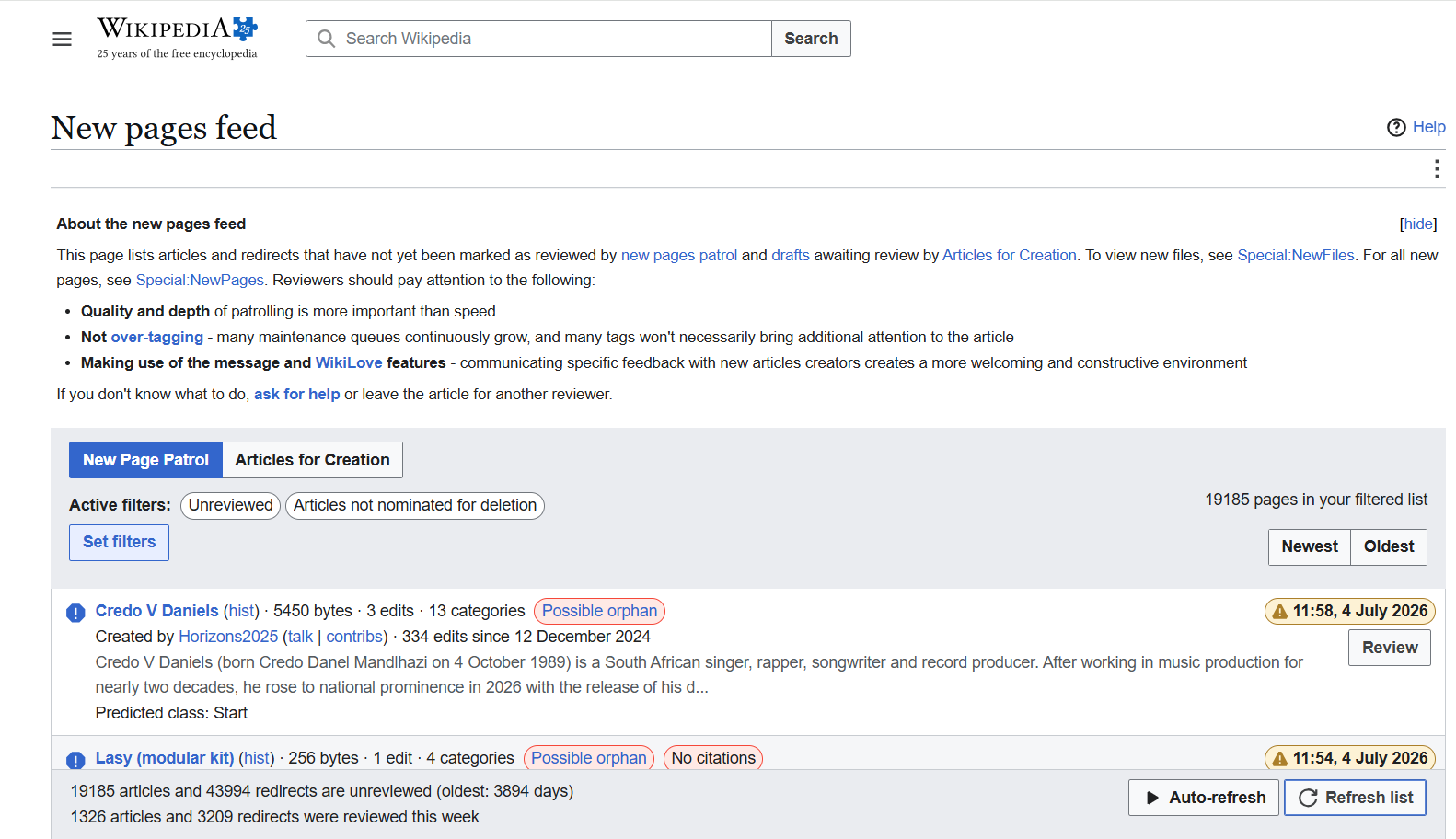Follow the WikiLove link
This screenshot has height=839, width=1456.
pyautogui.click(x=349, y=362)
